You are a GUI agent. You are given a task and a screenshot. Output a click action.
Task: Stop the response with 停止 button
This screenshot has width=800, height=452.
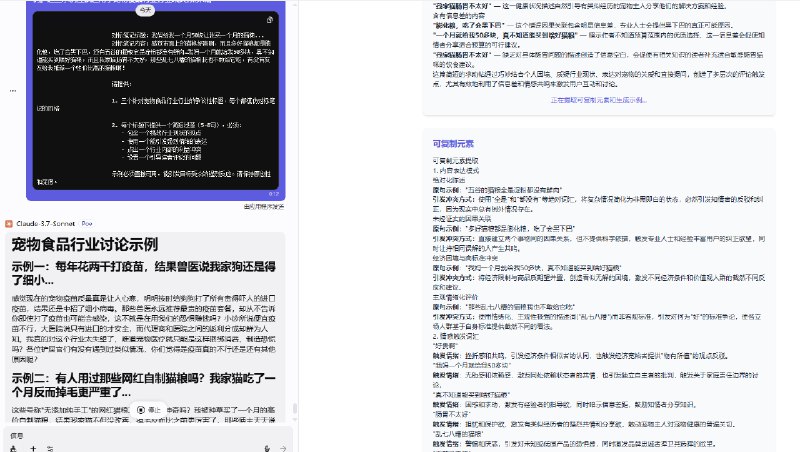[x=149, y=410]
